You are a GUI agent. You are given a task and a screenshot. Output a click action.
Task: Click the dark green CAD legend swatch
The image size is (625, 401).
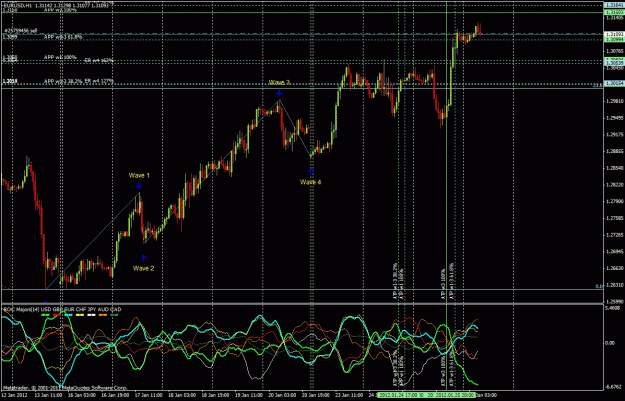click(115, 315)
